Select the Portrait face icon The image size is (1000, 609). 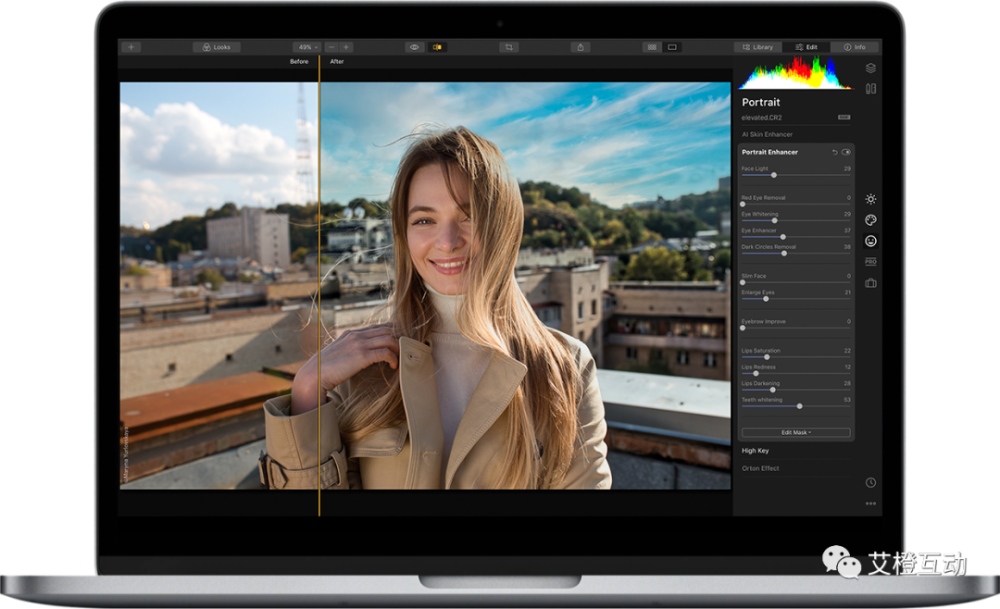[870, 241]
